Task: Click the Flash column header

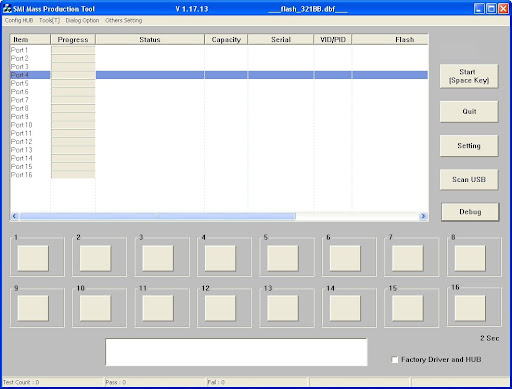Action: (390, 39)
